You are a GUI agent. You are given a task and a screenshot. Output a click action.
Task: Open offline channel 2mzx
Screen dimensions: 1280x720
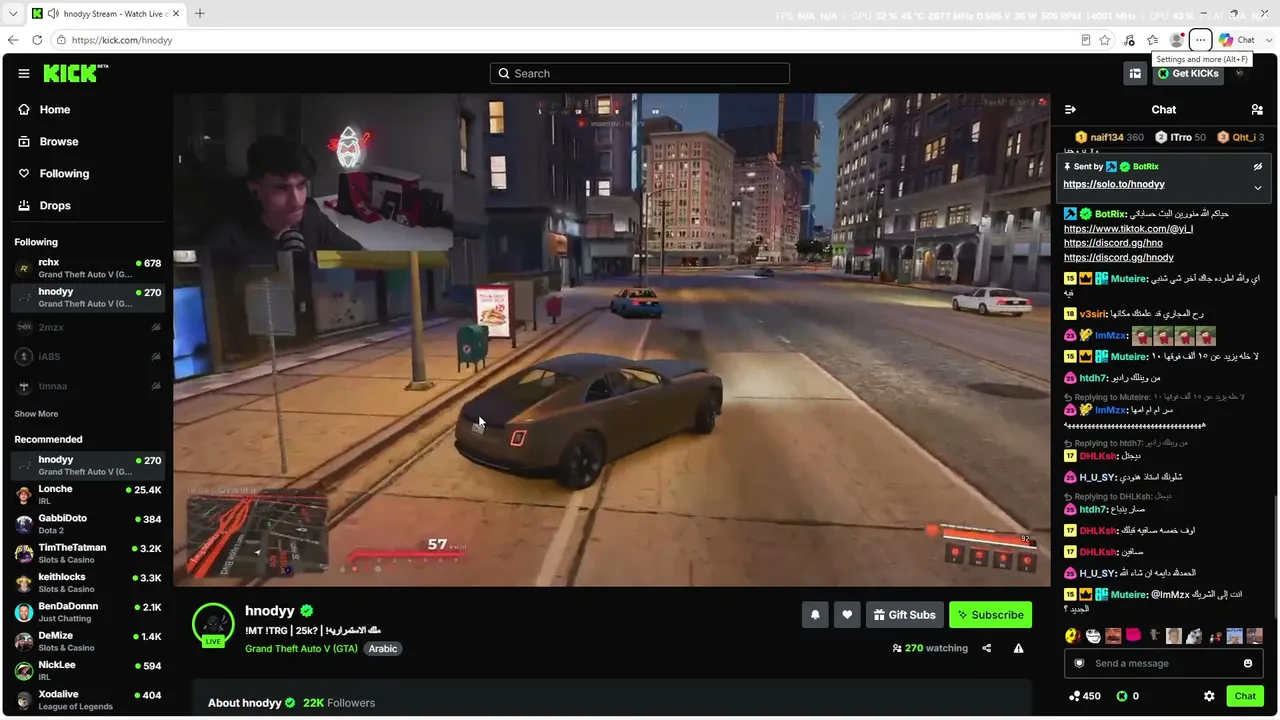[88, 327]
